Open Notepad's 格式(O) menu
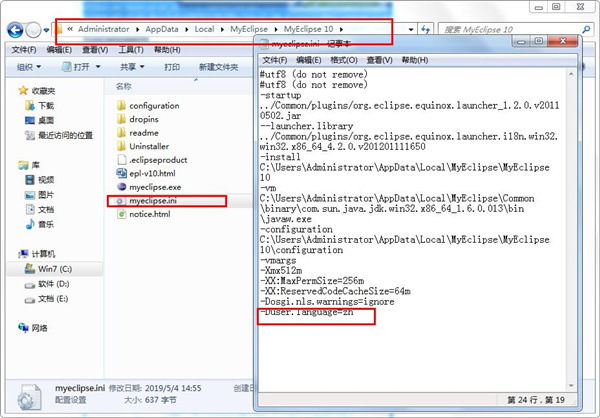The height and width of the screenshot is (418, 600). (x=348, y=60)
